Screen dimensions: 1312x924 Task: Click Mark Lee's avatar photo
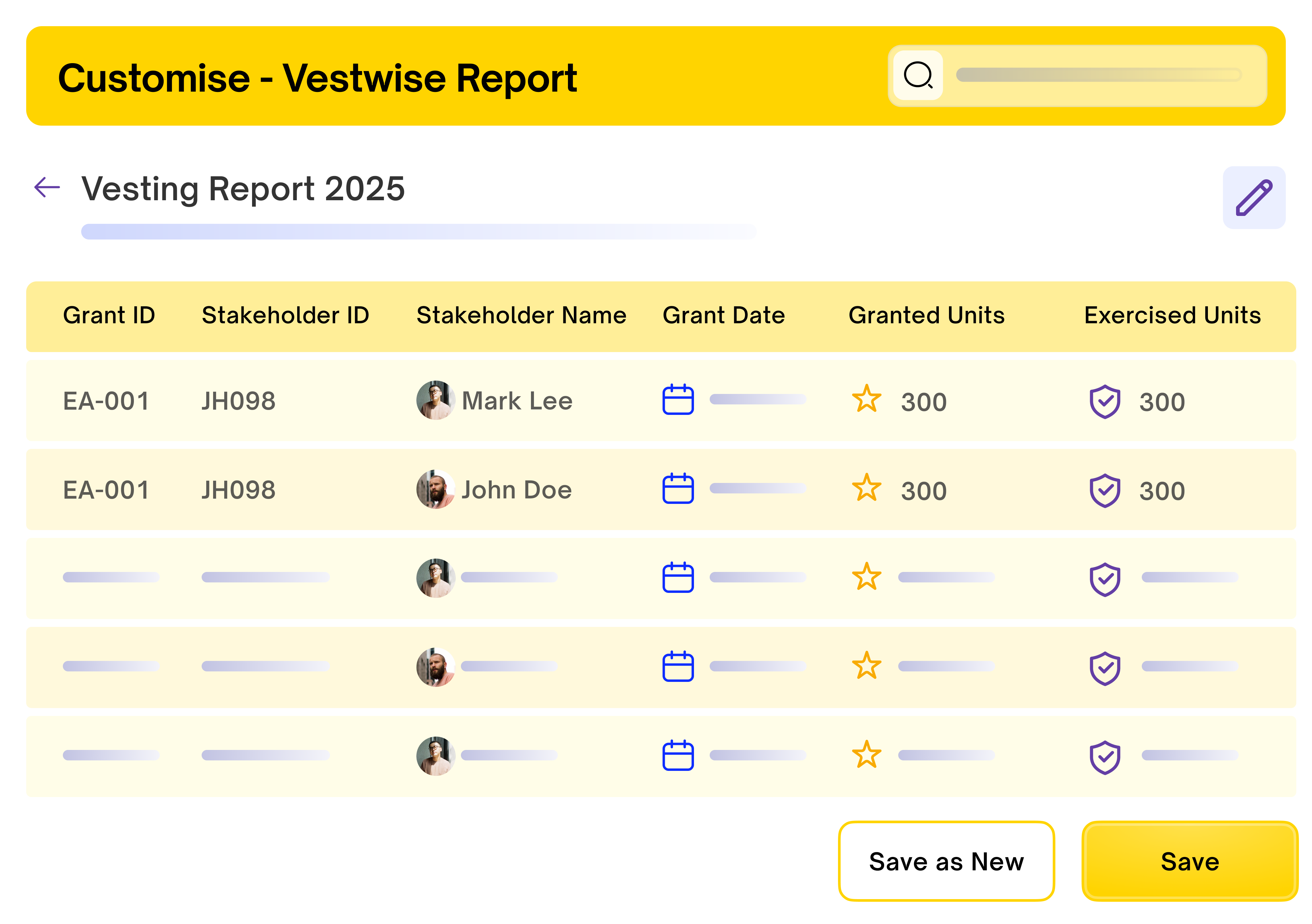(435, 400)
